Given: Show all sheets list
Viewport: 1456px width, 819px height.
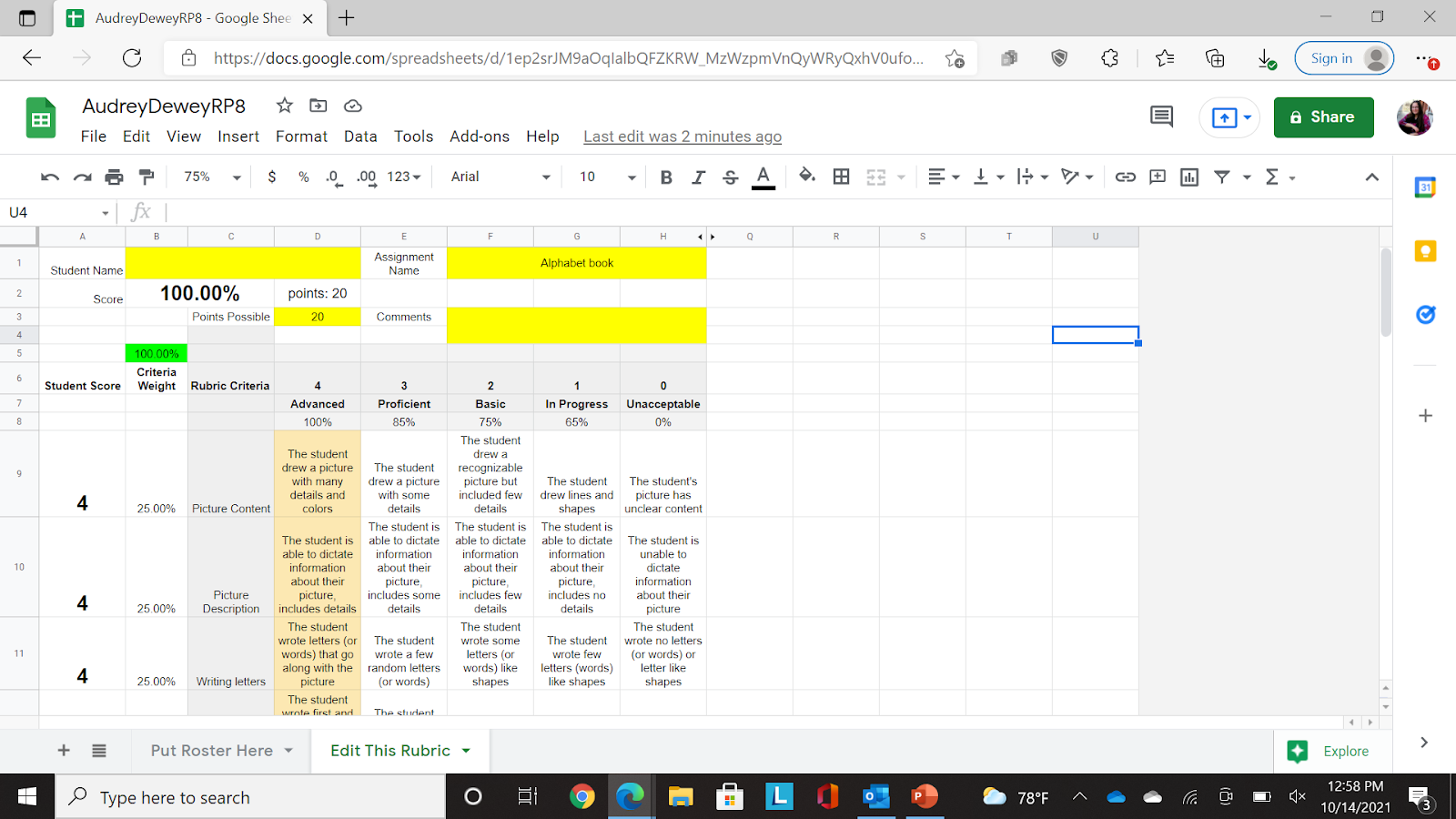Looking at the screenshot, I should 99,751.
